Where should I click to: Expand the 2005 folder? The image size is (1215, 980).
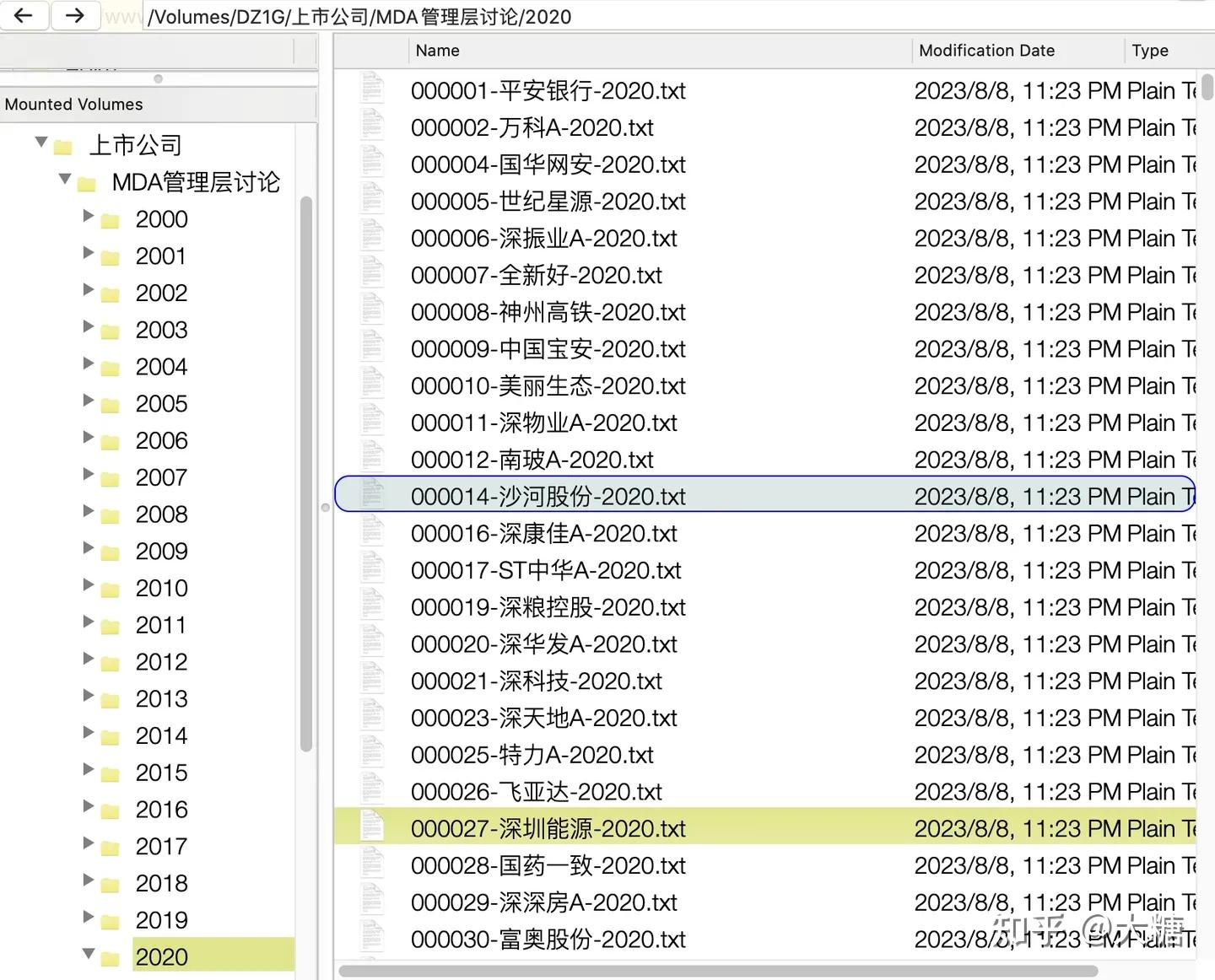88,401
